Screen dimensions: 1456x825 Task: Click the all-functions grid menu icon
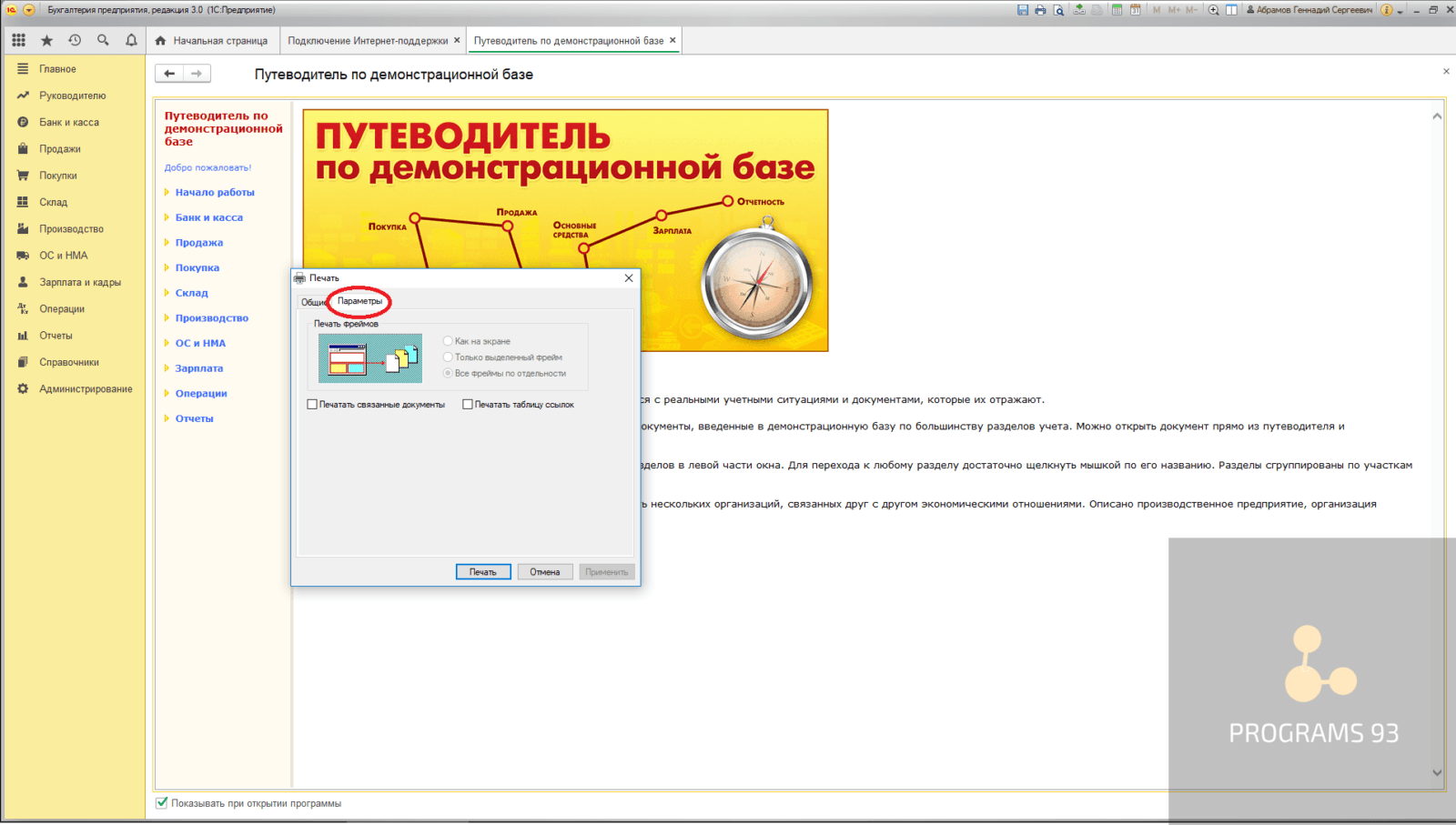18,39
